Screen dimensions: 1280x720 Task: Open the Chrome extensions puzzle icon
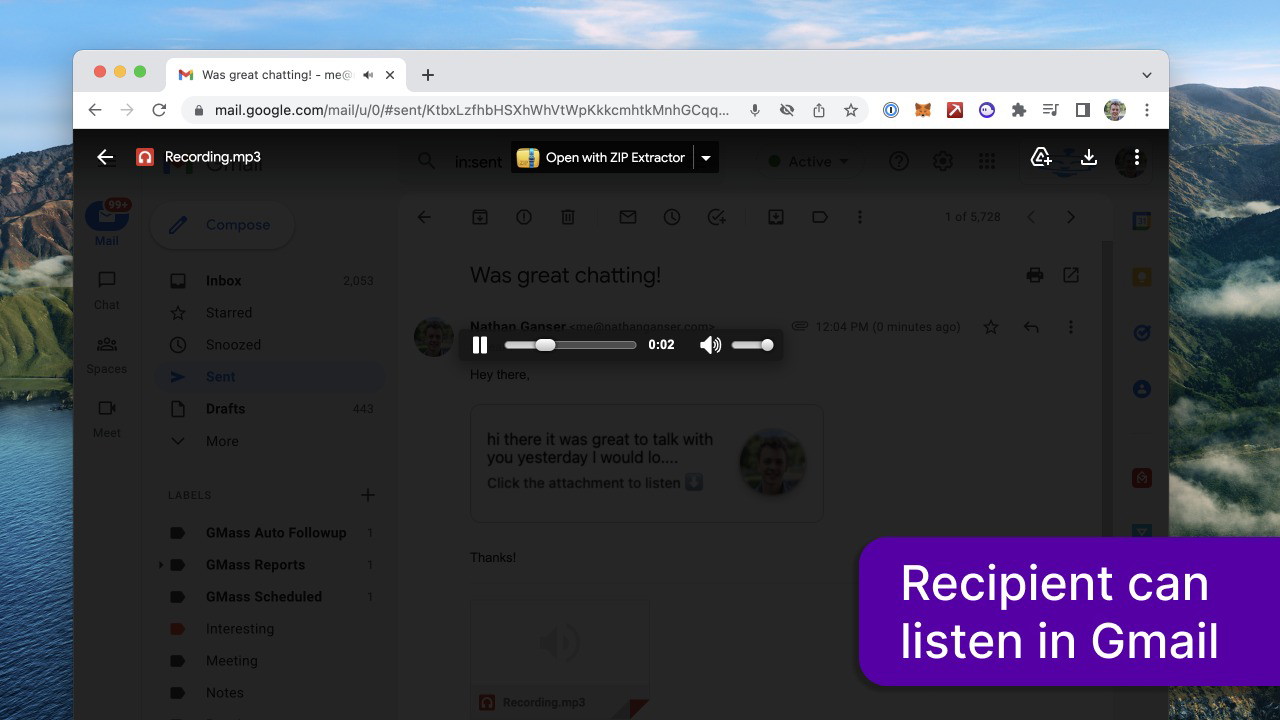[x=1019, y=110]
